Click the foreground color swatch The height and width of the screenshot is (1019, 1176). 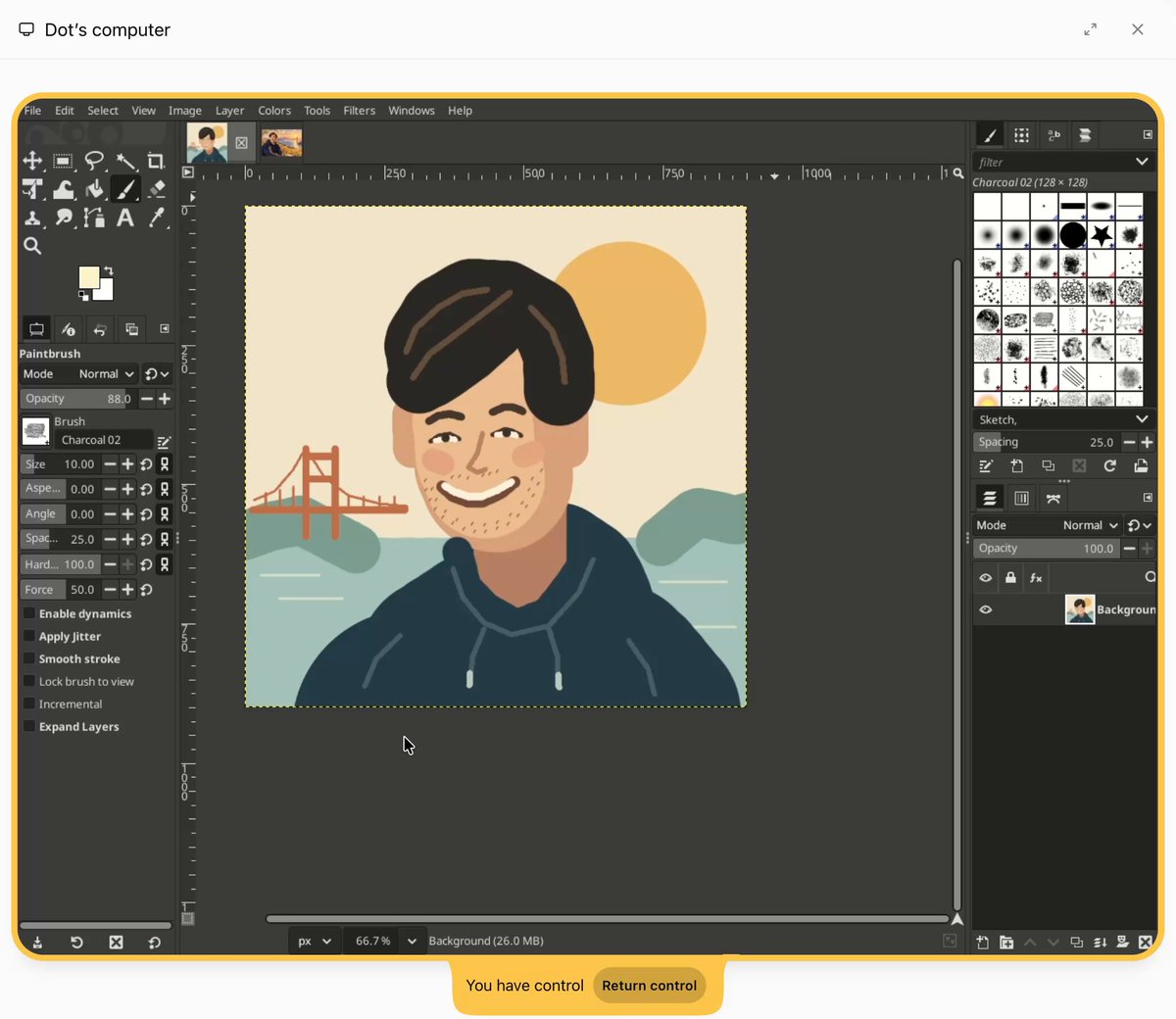(x=89, y=277)
